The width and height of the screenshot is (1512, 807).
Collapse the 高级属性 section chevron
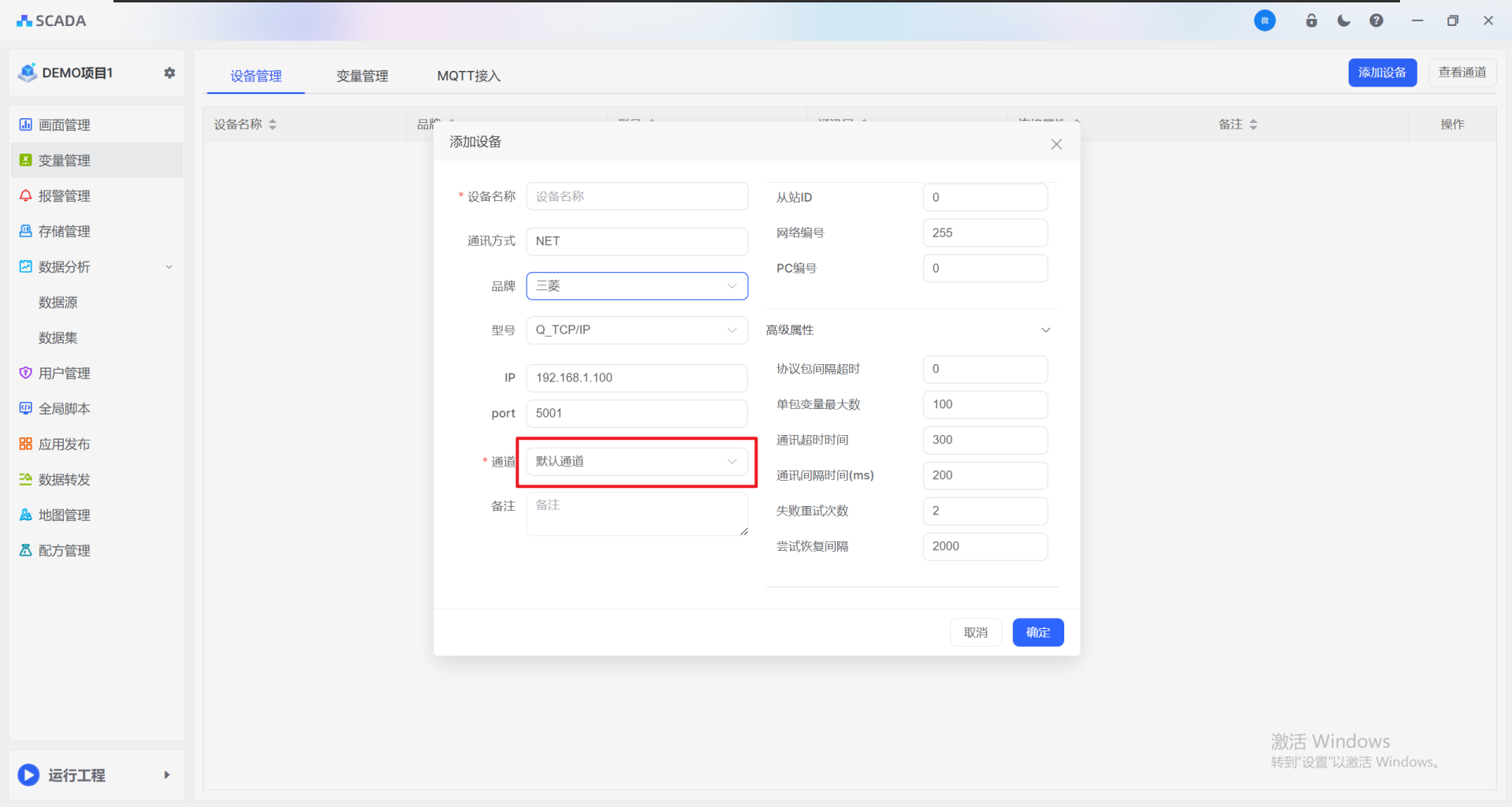(x=1046, y=330)
